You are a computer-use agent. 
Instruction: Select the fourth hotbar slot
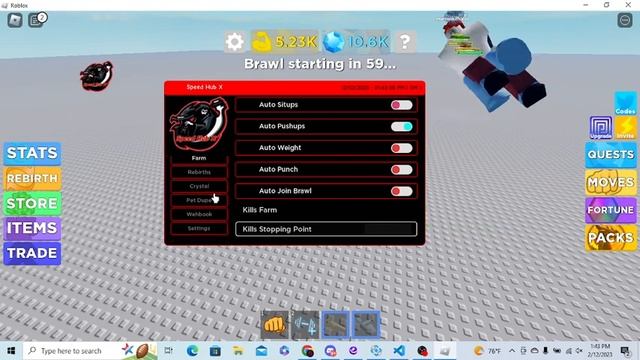click(x=366, y=325)
